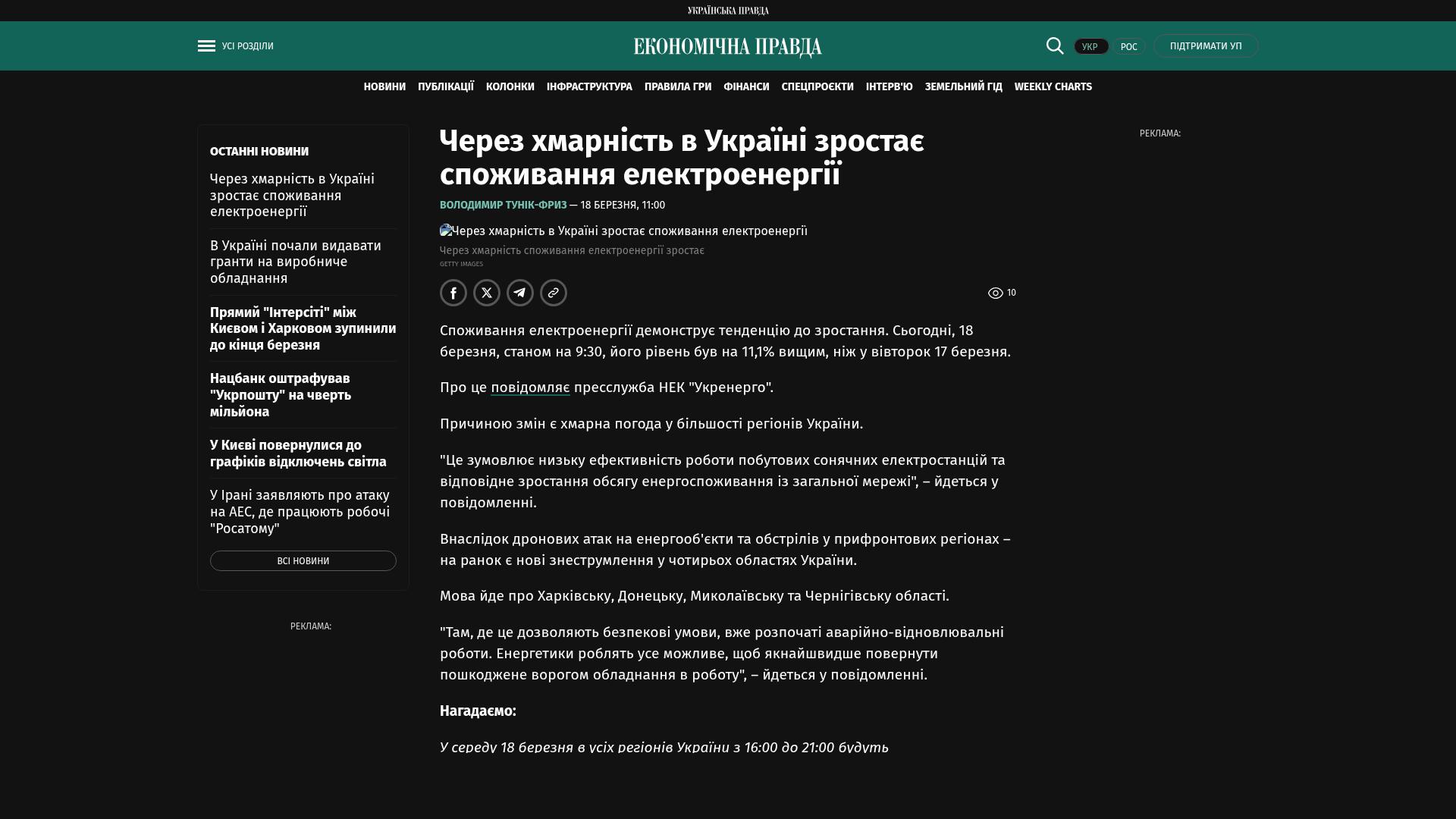Open the Новини menu item
Viewport: 1456px width, 819px height.
[384, 87]
